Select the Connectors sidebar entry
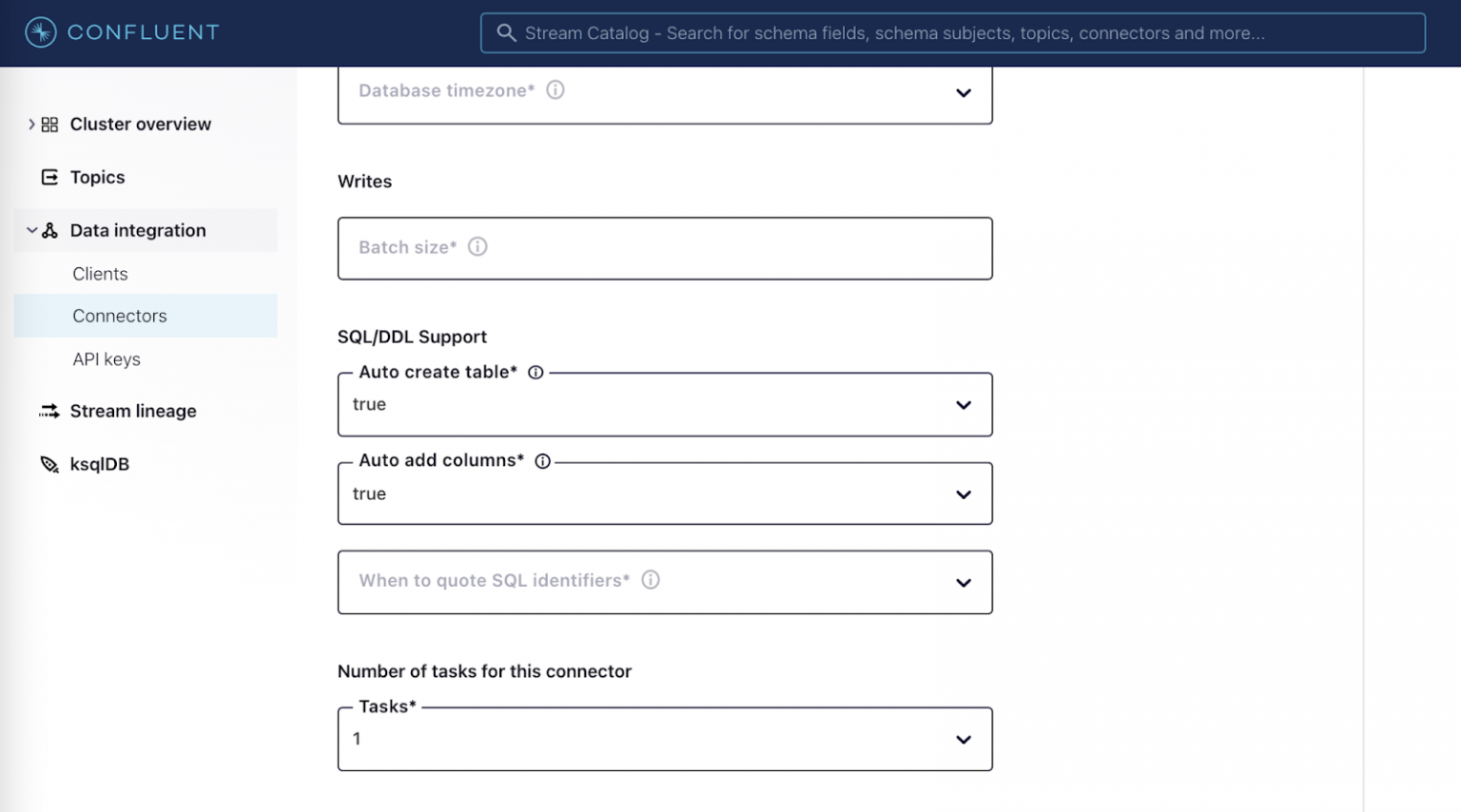This screenshot has height=812, width=1461. pos(120,316)
